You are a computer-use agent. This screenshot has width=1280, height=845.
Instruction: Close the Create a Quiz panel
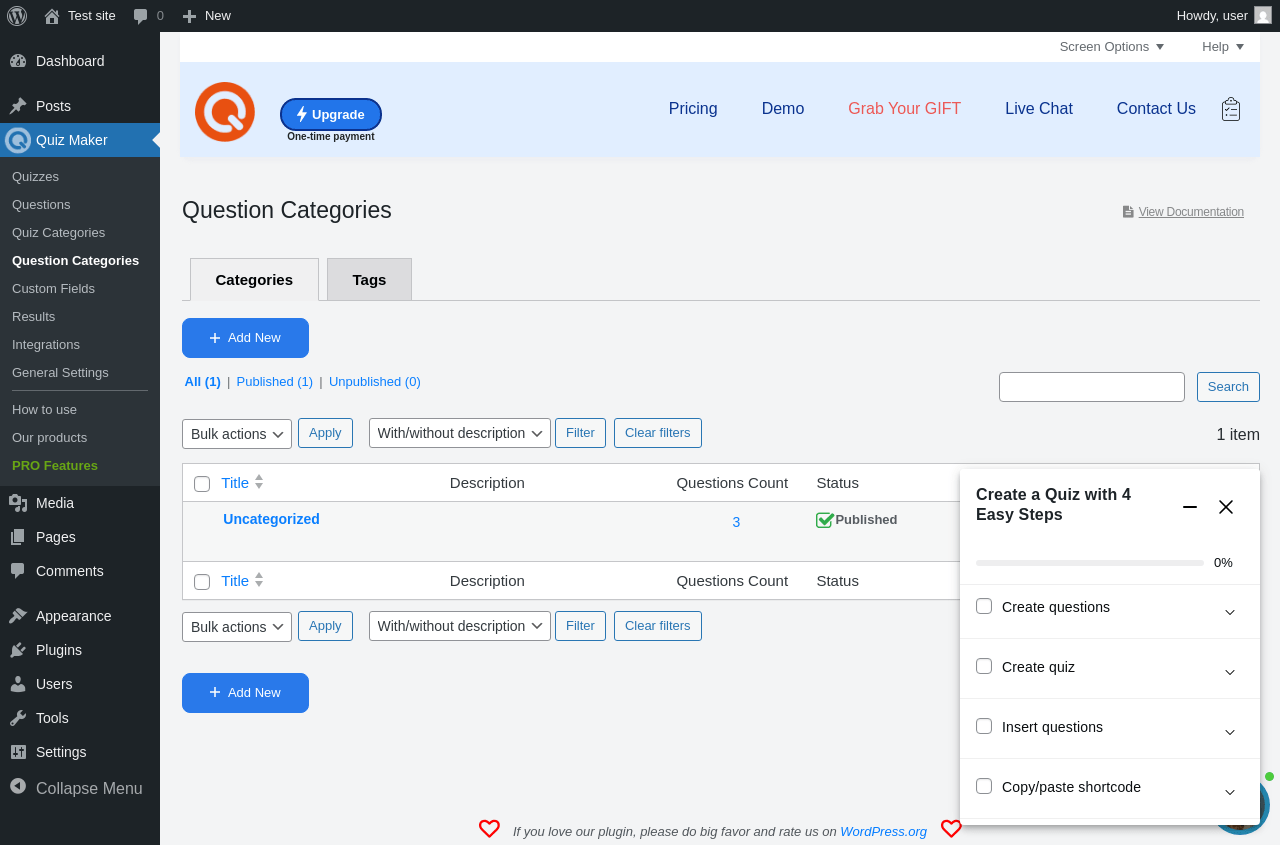[x=1226, y=507]
